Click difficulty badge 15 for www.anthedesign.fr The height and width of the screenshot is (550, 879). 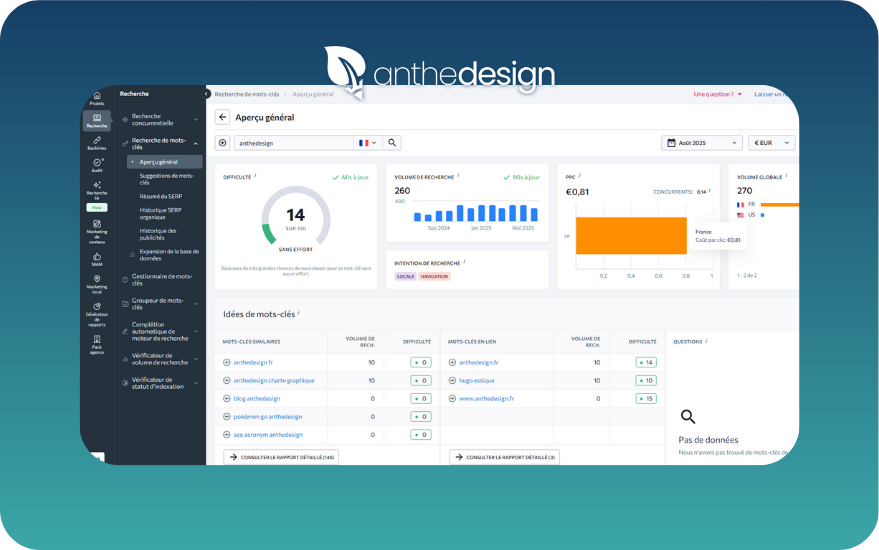pos(646,399)
